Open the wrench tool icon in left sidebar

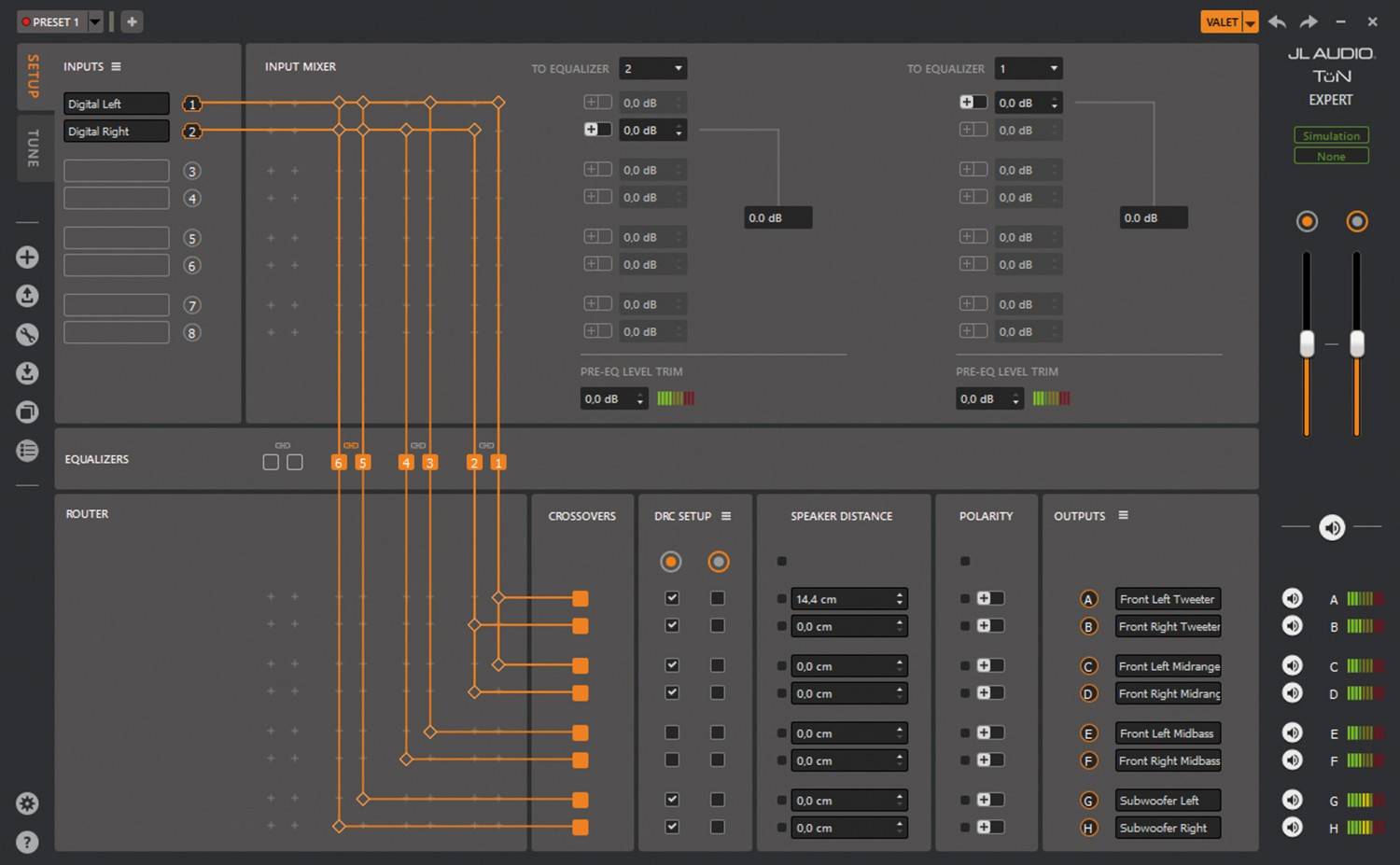coord(27,334)
